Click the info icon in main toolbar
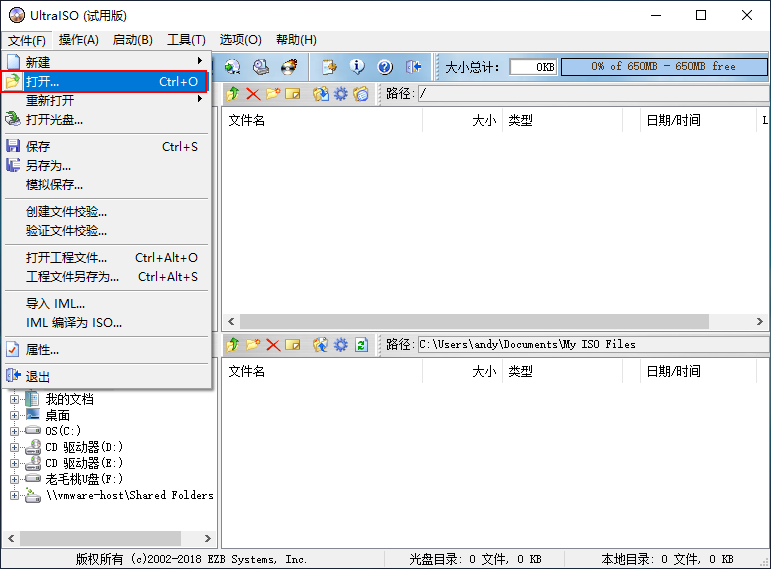 (357, 67)
